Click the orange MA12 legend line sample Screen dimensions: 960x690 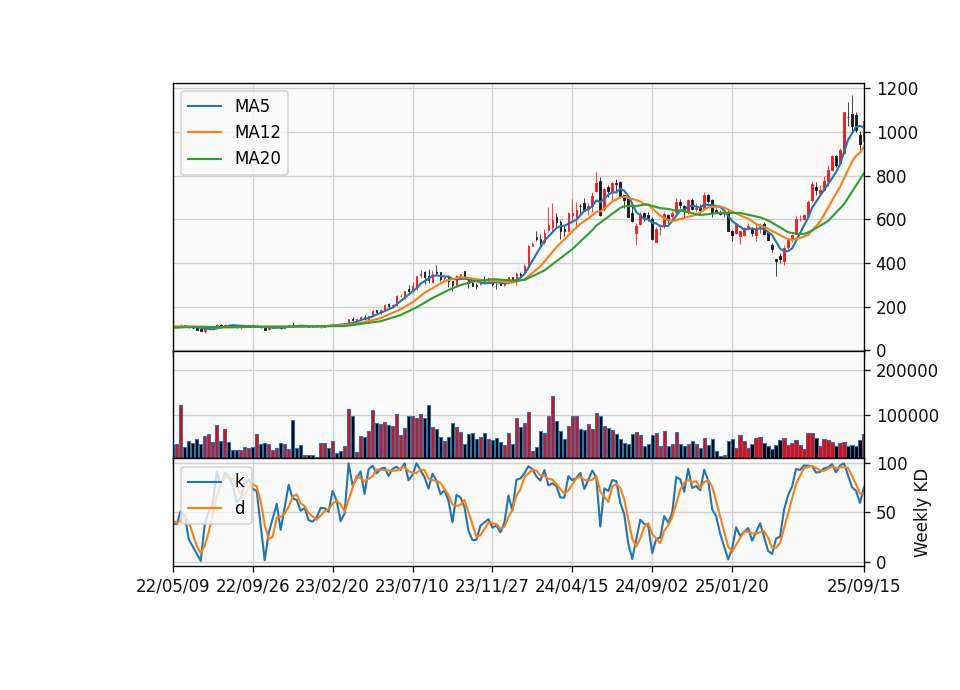click(204, 132)
